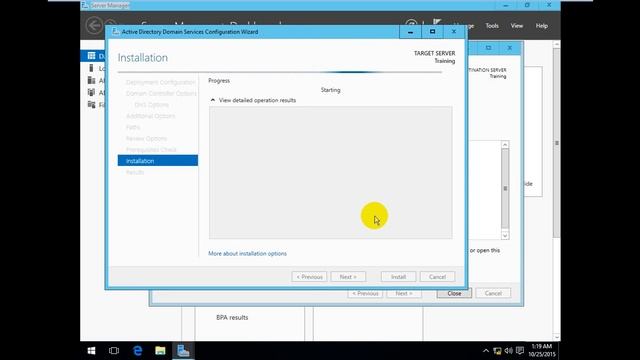
Task: Click Close in the background wizard window
Action: click(454, 293)
